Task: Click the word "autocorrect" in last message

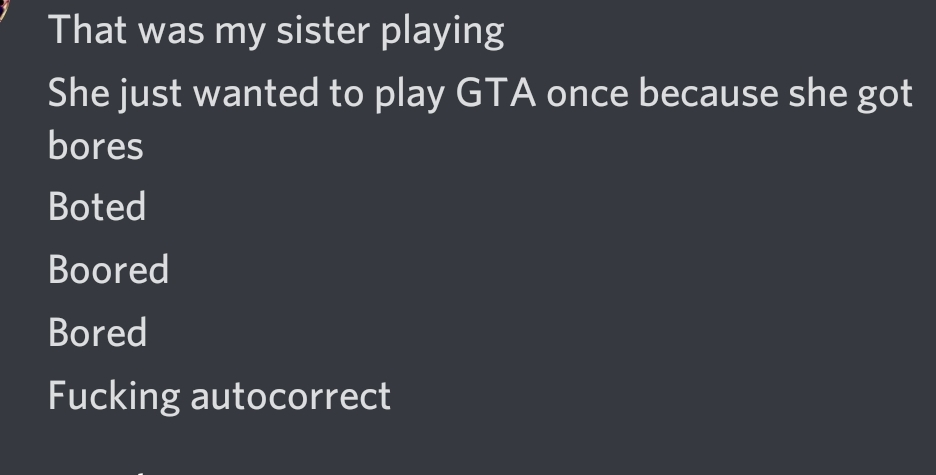Action: click(x=290, y=396)
